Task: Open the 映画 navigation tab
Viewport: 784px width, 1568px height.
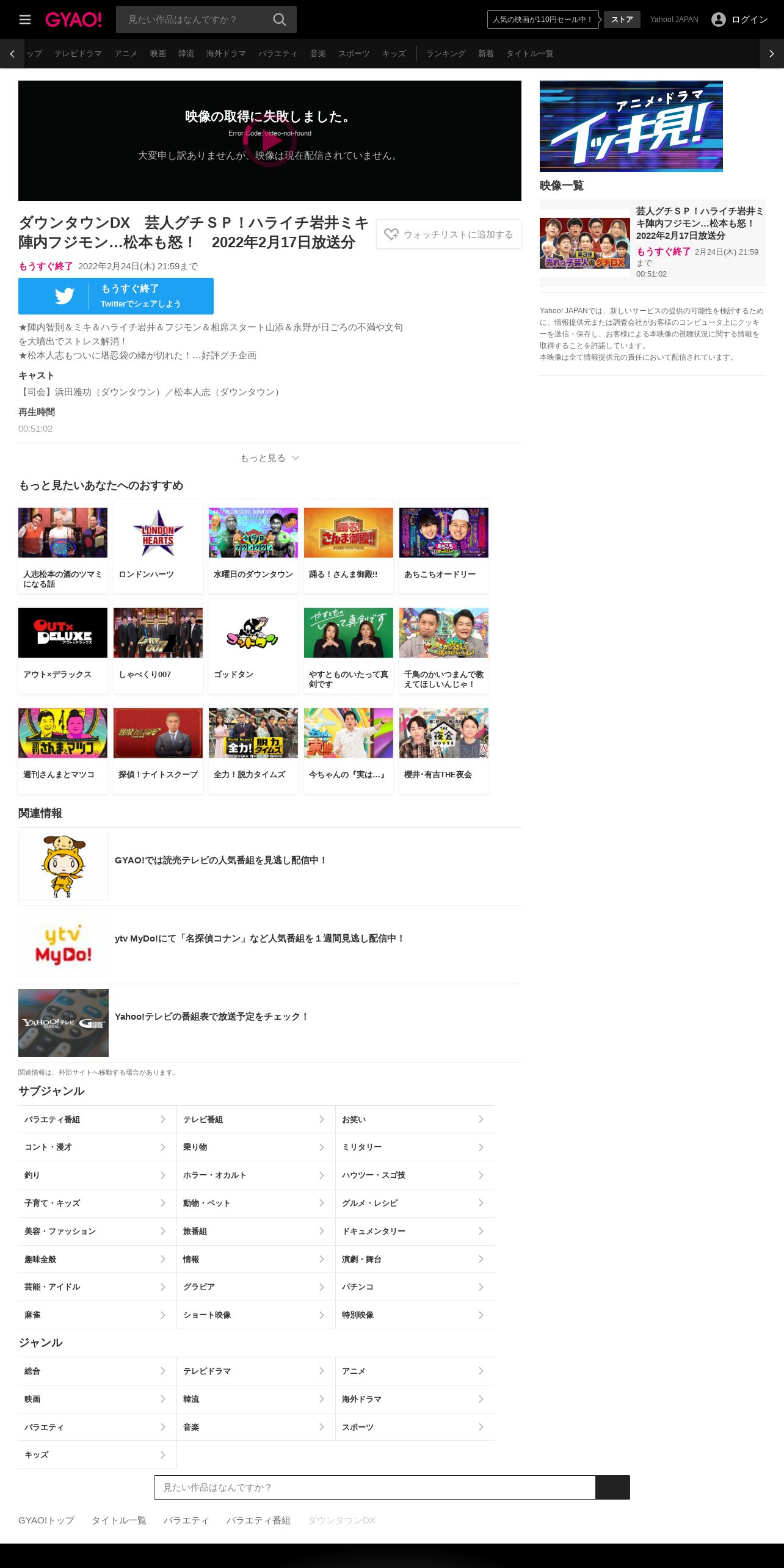Action: tap(158, 54)
